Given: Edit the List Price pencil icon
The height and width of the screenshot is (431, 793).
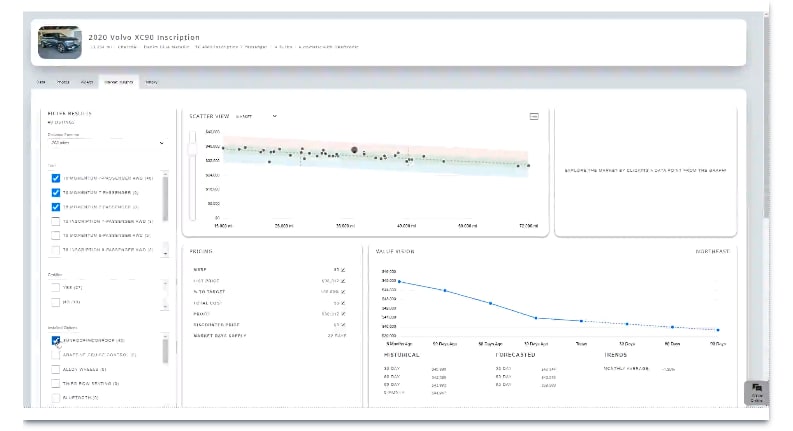Looking at the screenshot, I should pos(343,281).
